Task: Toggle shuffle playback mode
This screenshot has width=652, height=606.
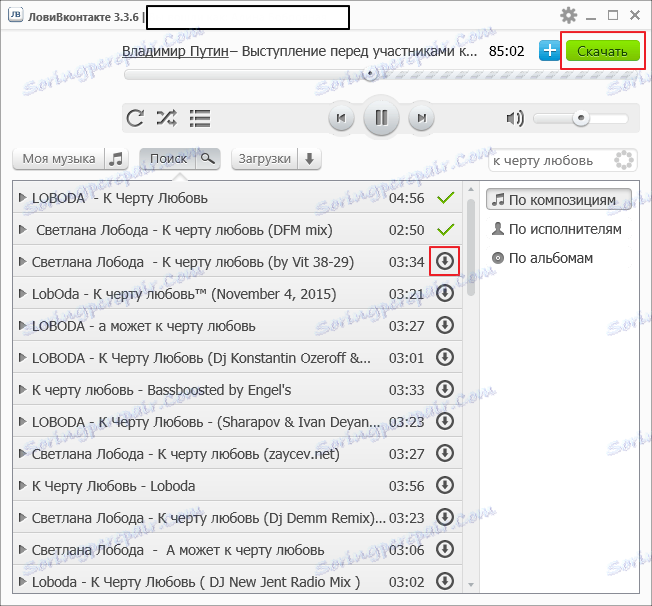Action: pos(166,118)
